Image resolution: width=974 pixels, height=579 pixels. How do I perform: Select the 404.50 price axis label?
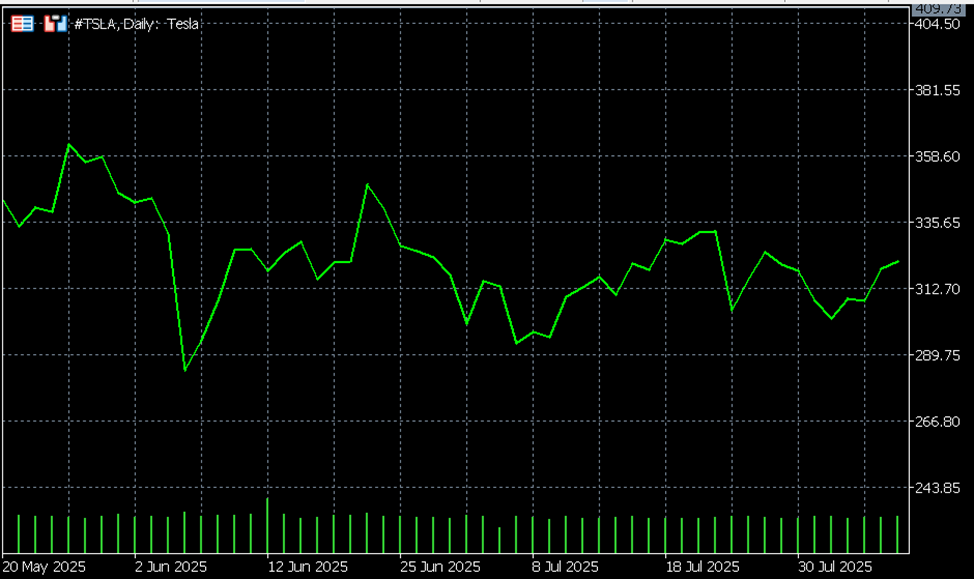pyautogui.click(x=938, y=24)
